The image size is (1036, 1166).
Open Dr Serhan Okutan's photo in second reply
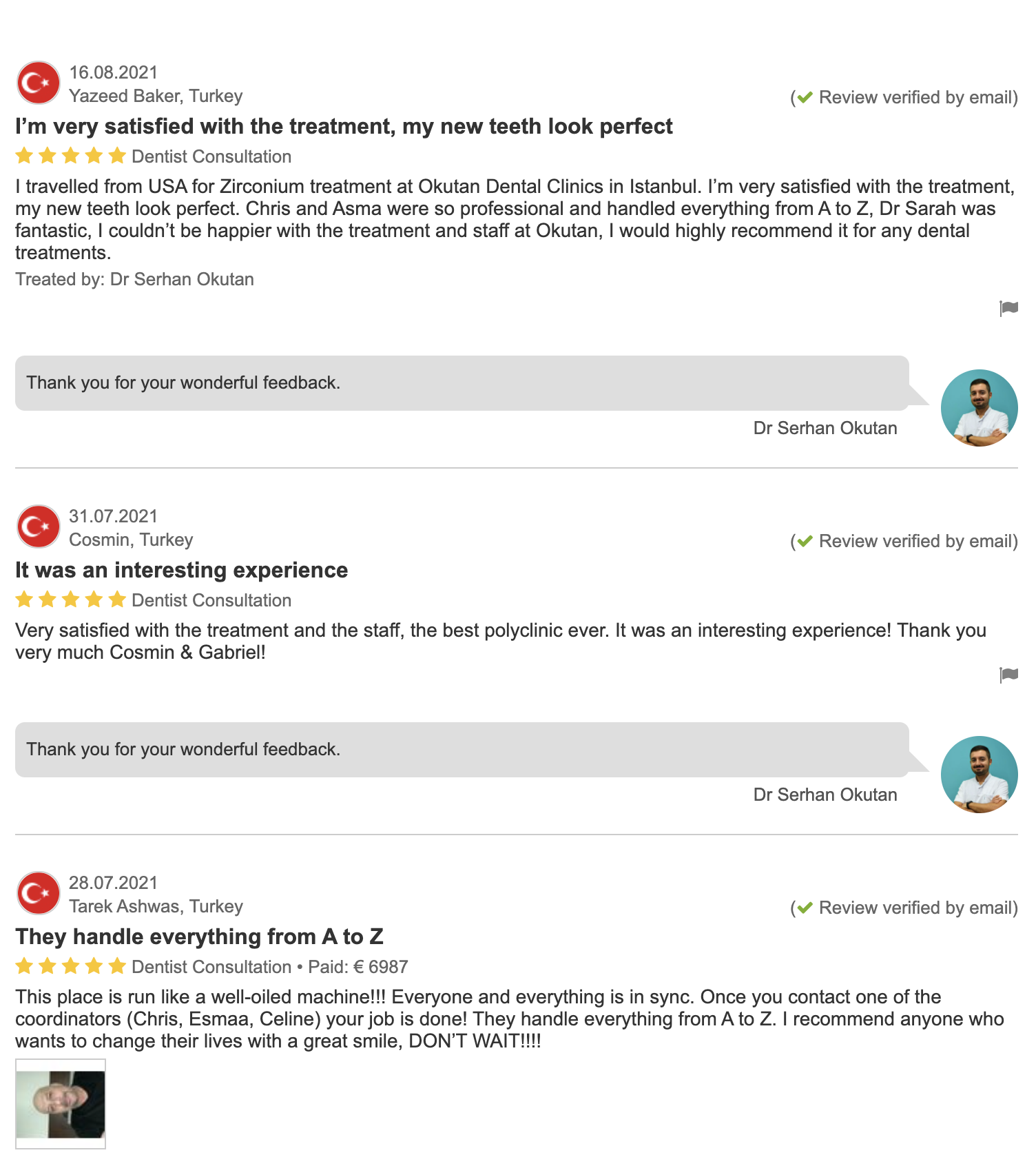pyautogui.click(x=979, y=775)
